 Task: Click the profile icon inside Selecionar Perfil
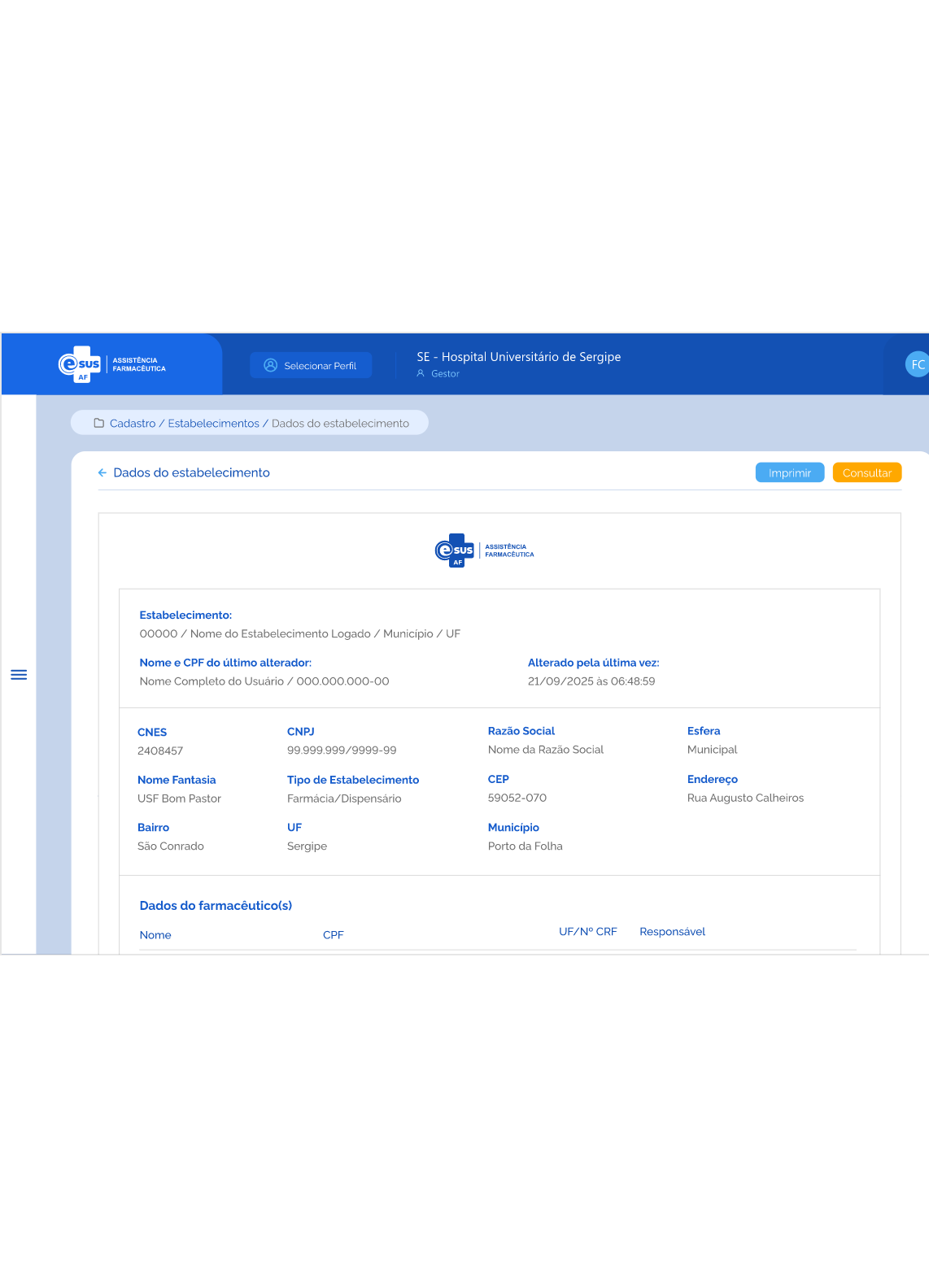click(271, 365)
